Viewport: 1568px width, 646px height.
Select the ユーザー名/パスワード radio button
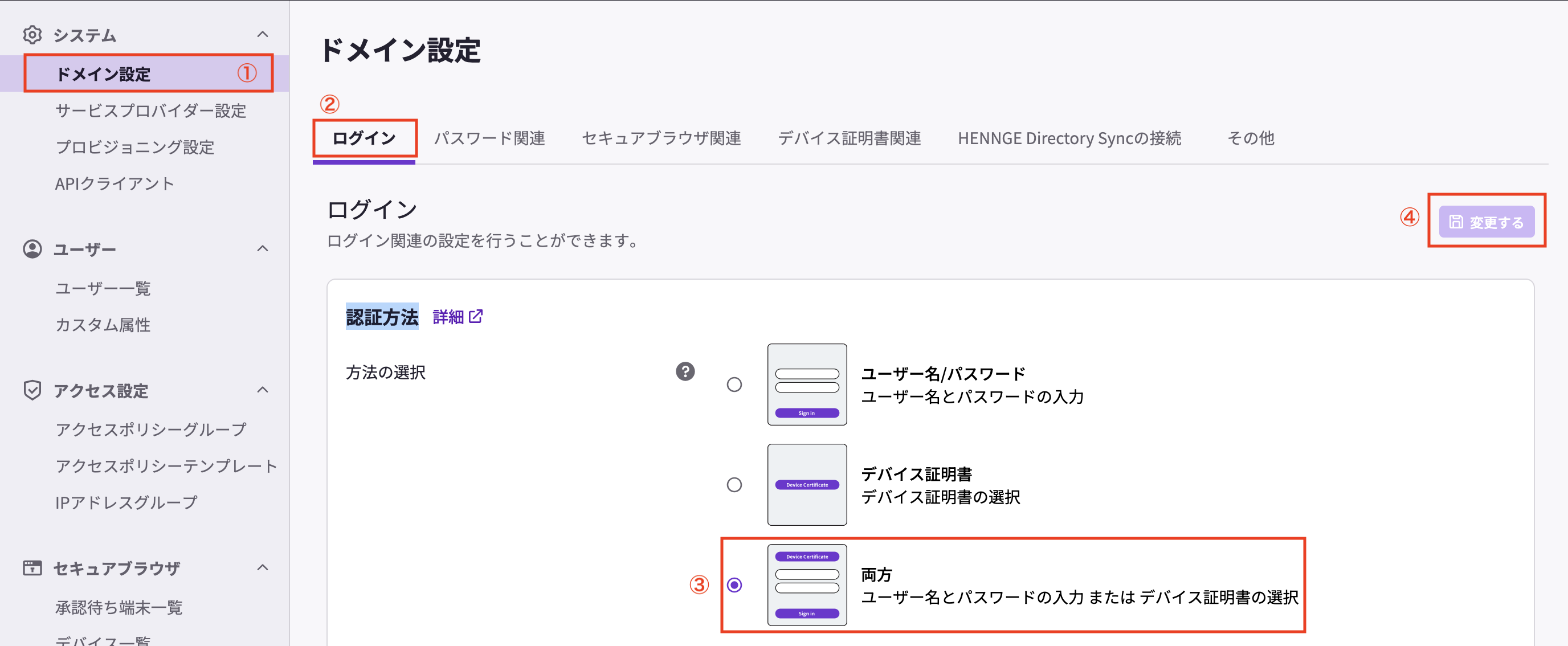[x=736, y=384]
